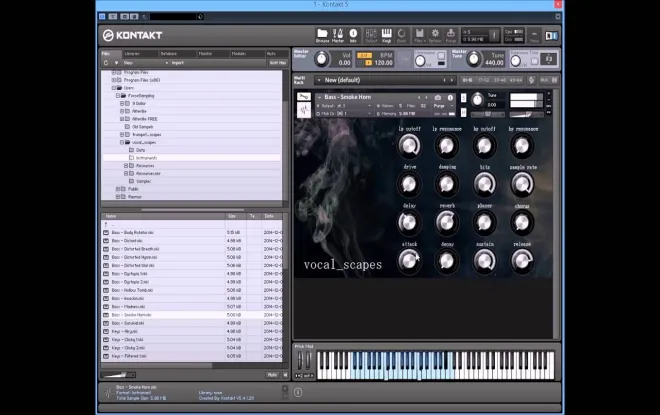Viewport: 660px width, 415px height.
Task: Minimize rack view icon
Action: tap(534, 35)
